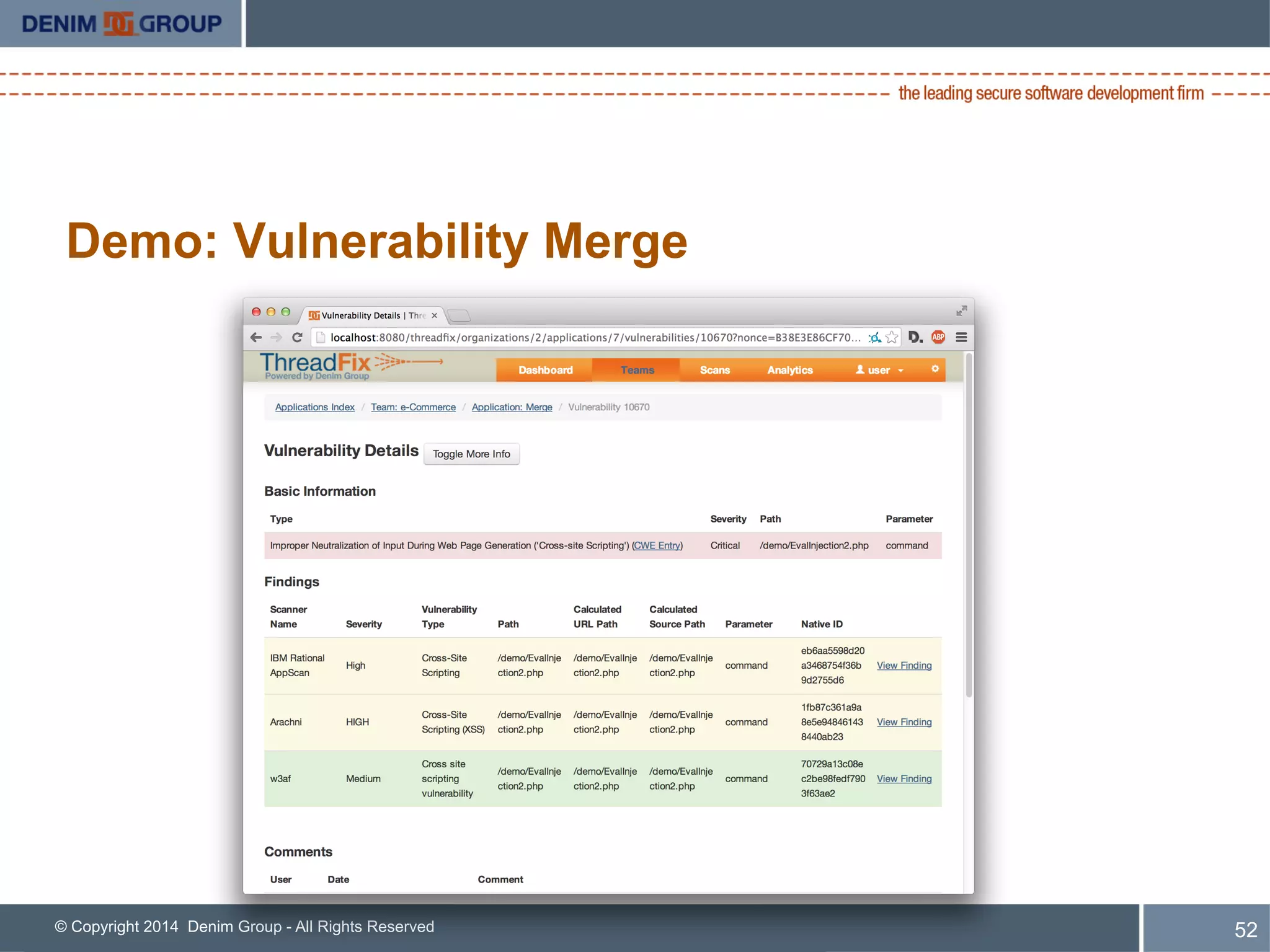Click the browser back arrow

256,337
